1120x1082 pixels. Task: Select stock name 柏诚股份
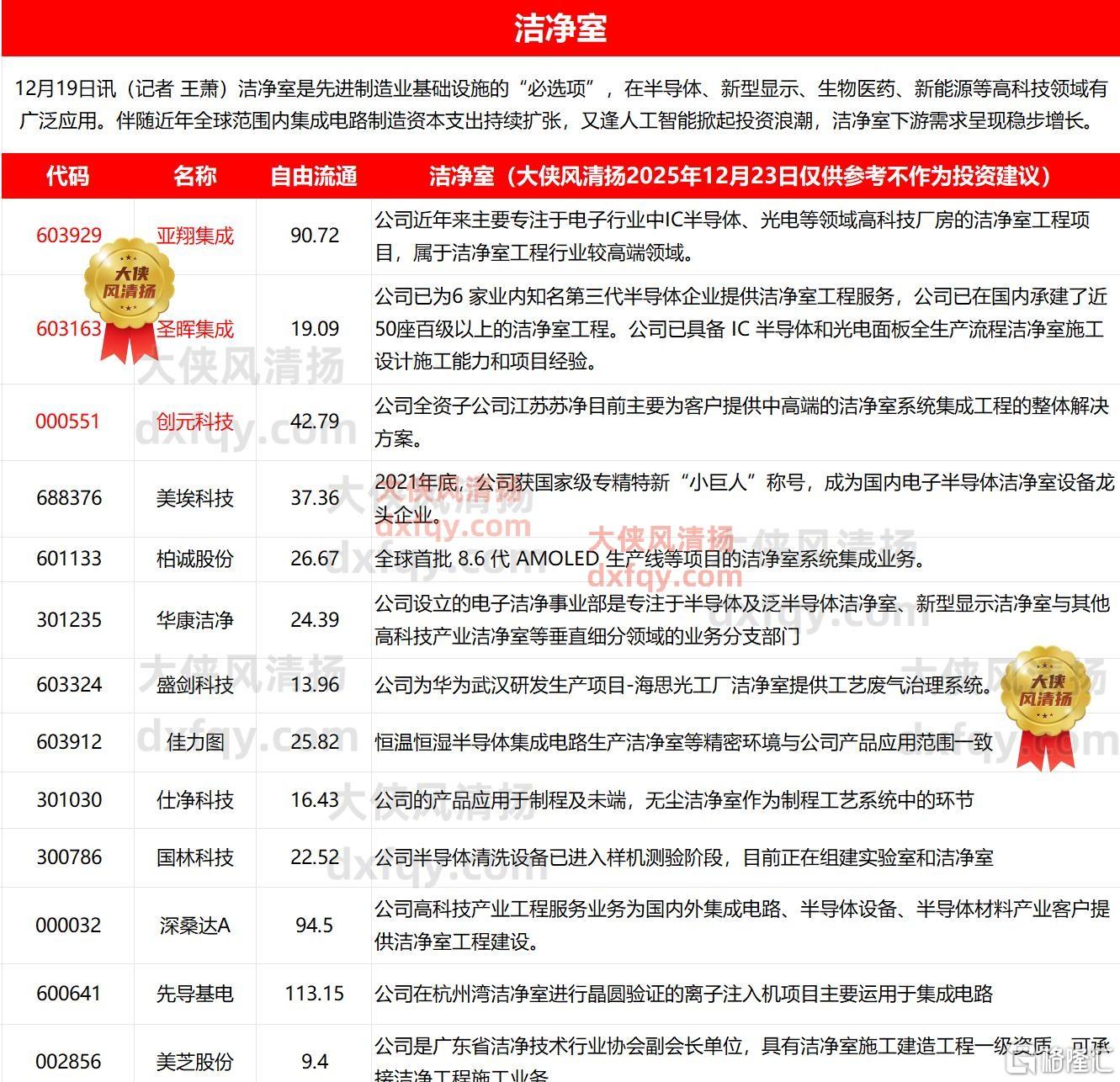coord(195,559)
